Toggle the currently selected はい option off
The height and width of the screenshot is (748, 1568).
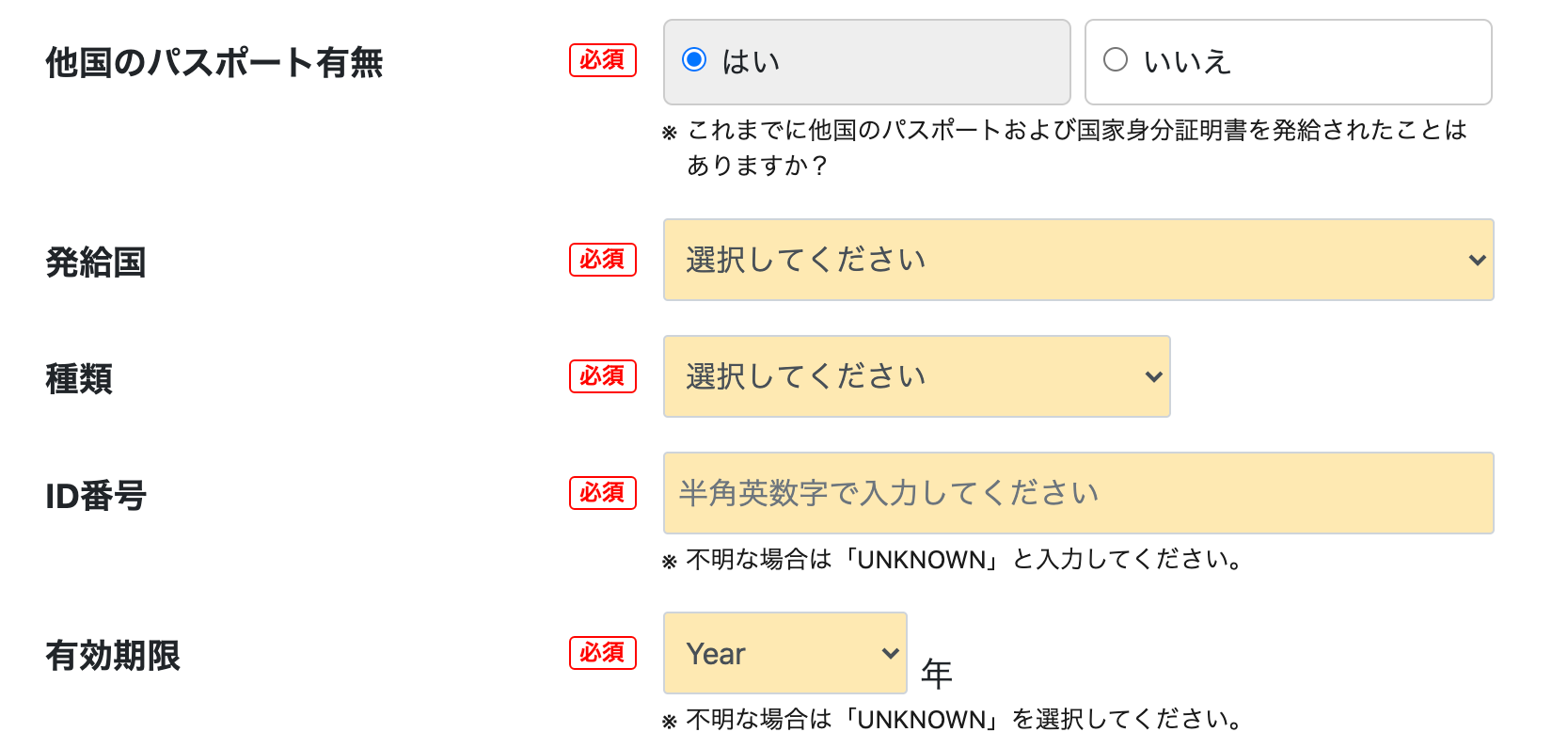coord(693,60)
